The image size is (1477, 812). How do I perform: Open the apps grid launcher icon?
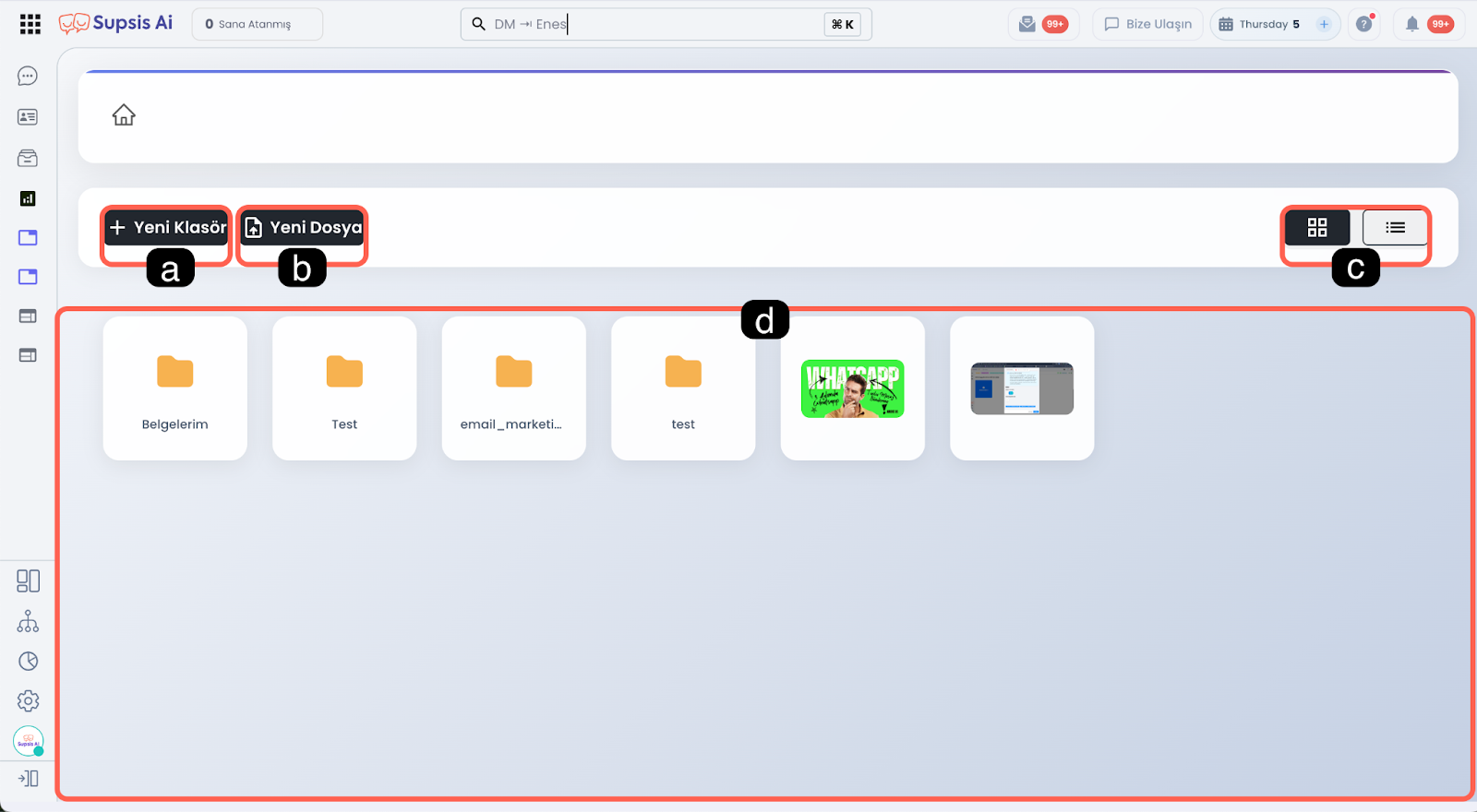[x=30, y=24]
